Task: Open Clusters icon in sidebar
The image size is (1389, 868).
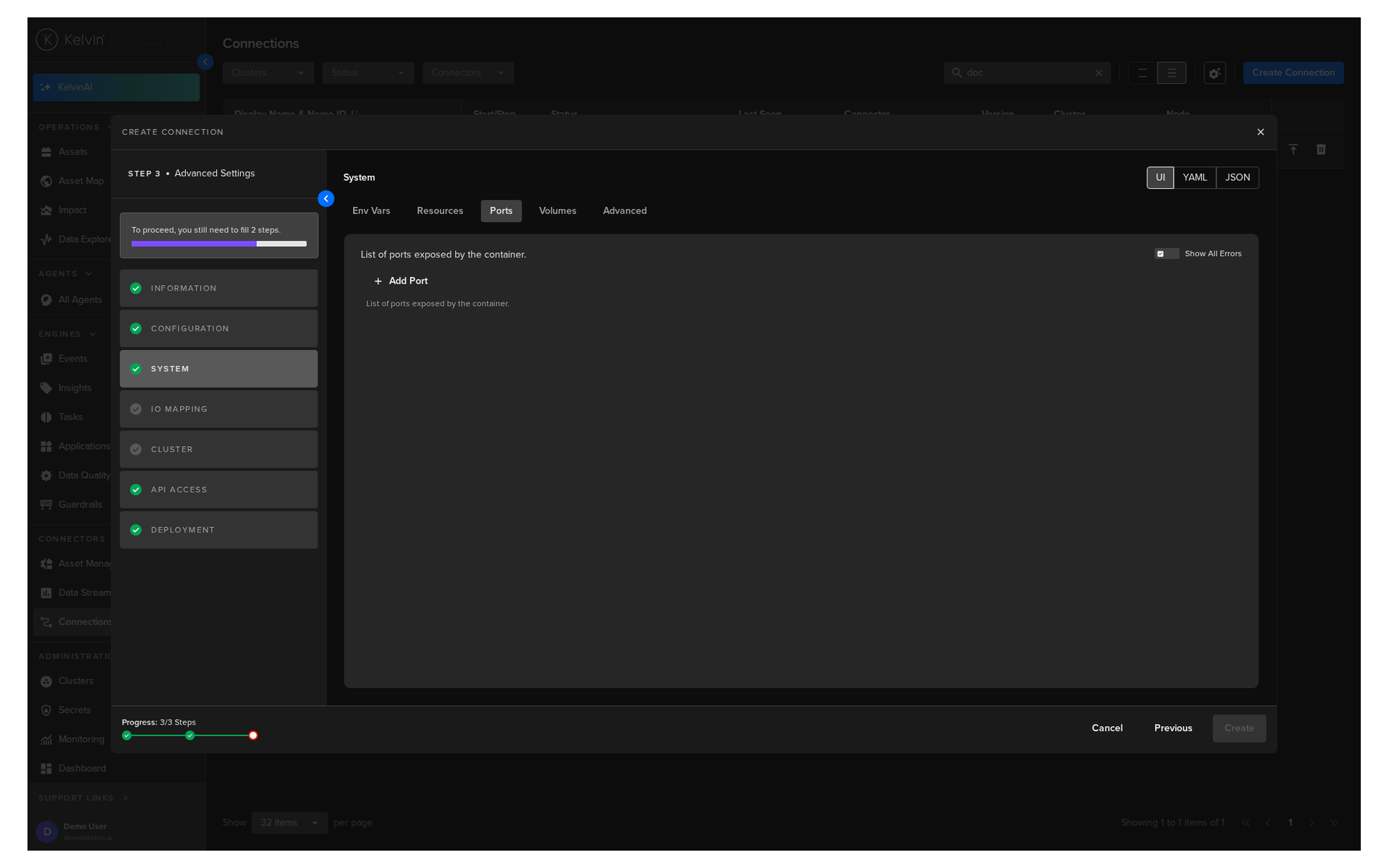Action: [x=46, y=681]
